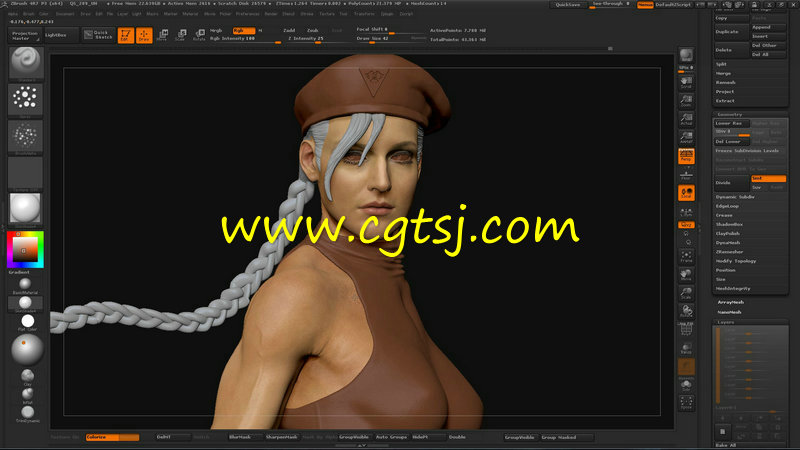The image size is (800, 450).
Task: Click the Auto Groups button
Action: [391, 437]
